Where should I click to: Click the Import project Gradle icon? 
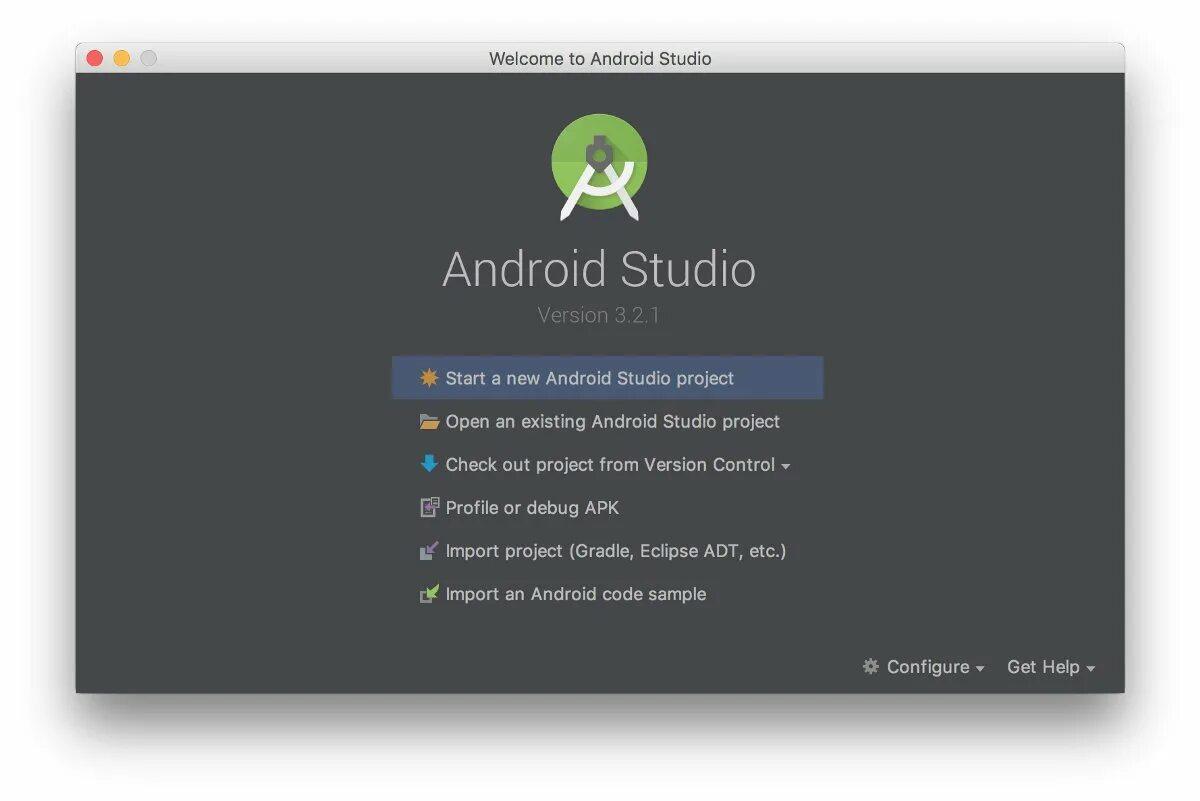tap(429, 551)
